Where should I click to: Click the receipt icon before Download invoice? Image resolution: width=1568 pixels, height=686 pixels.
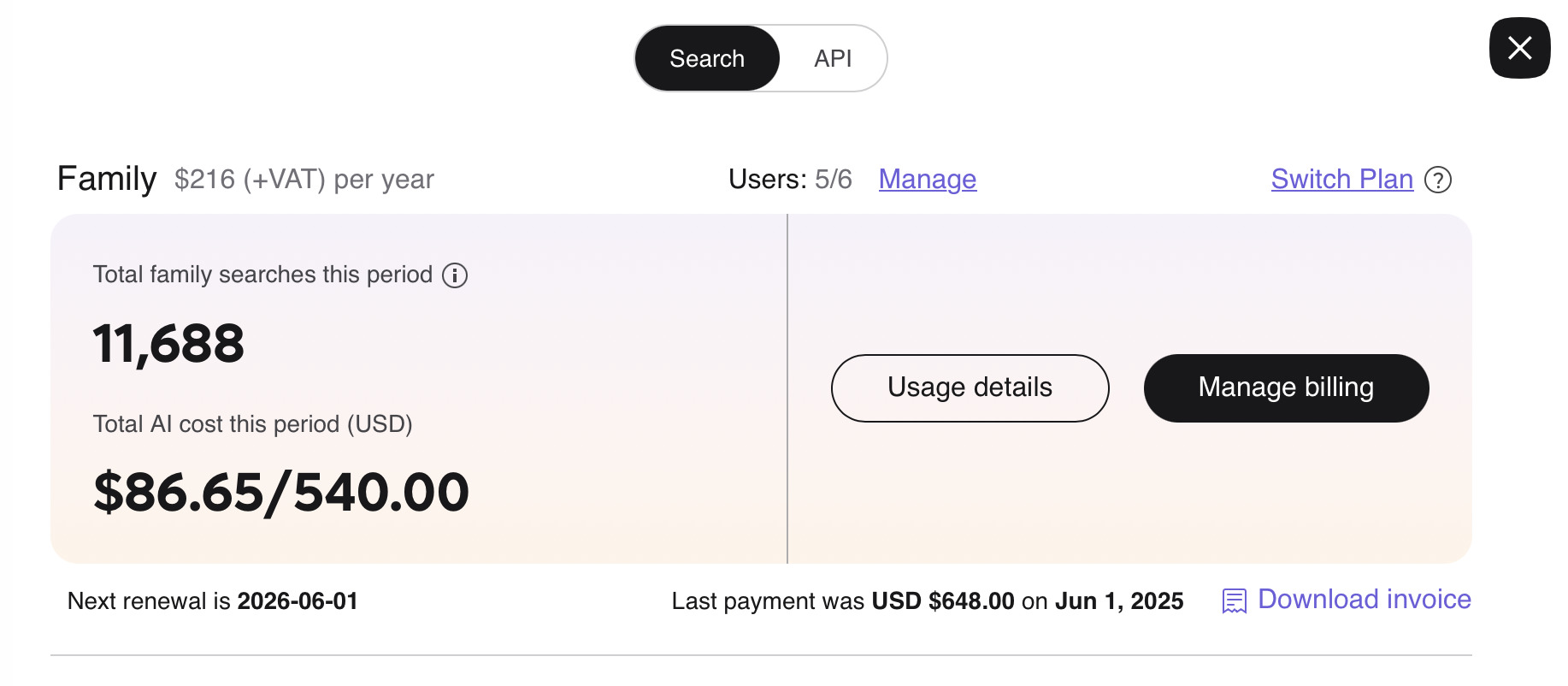tap(1234, 601)
